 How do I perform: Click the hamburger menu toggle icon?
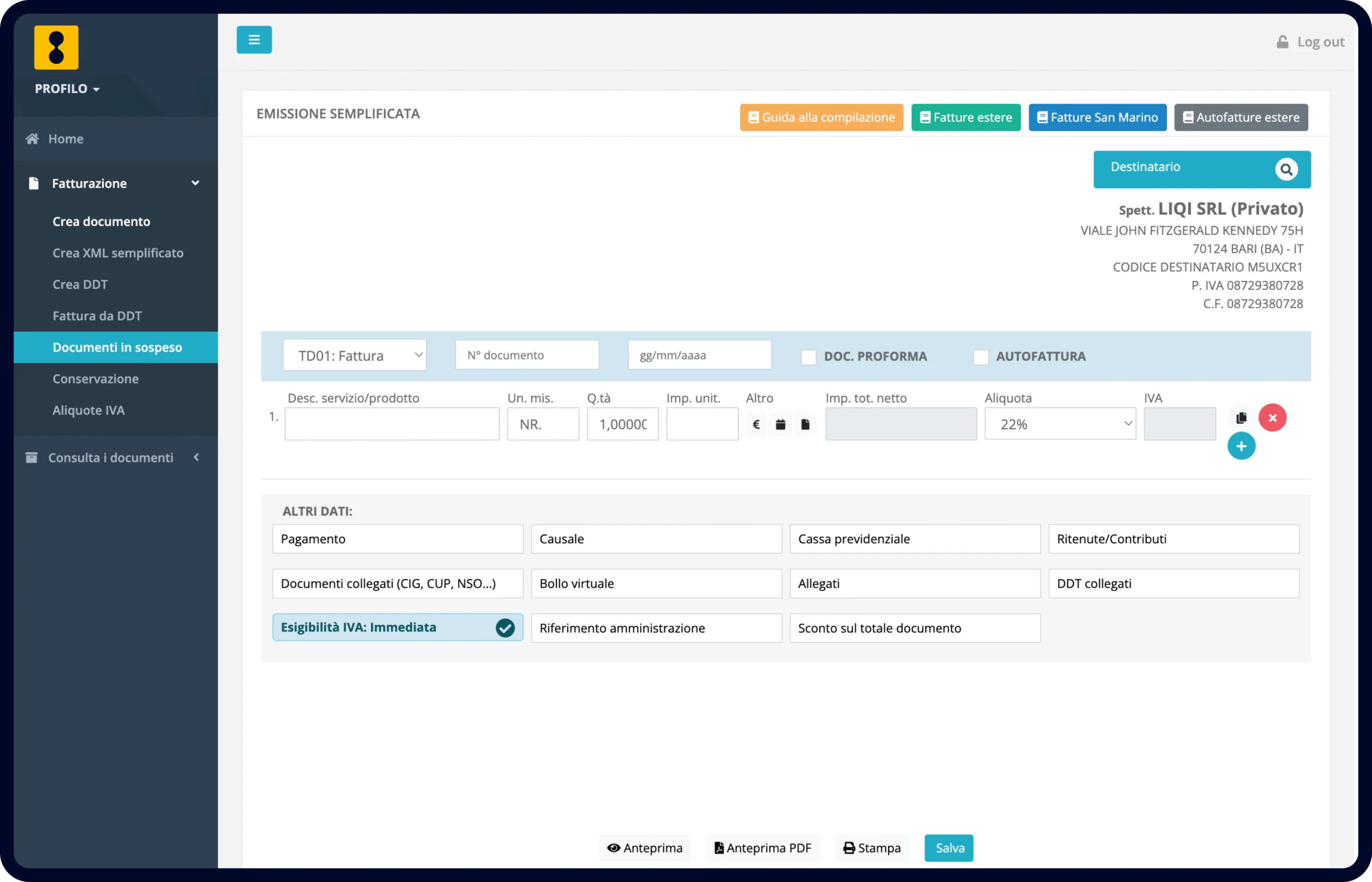254,40
